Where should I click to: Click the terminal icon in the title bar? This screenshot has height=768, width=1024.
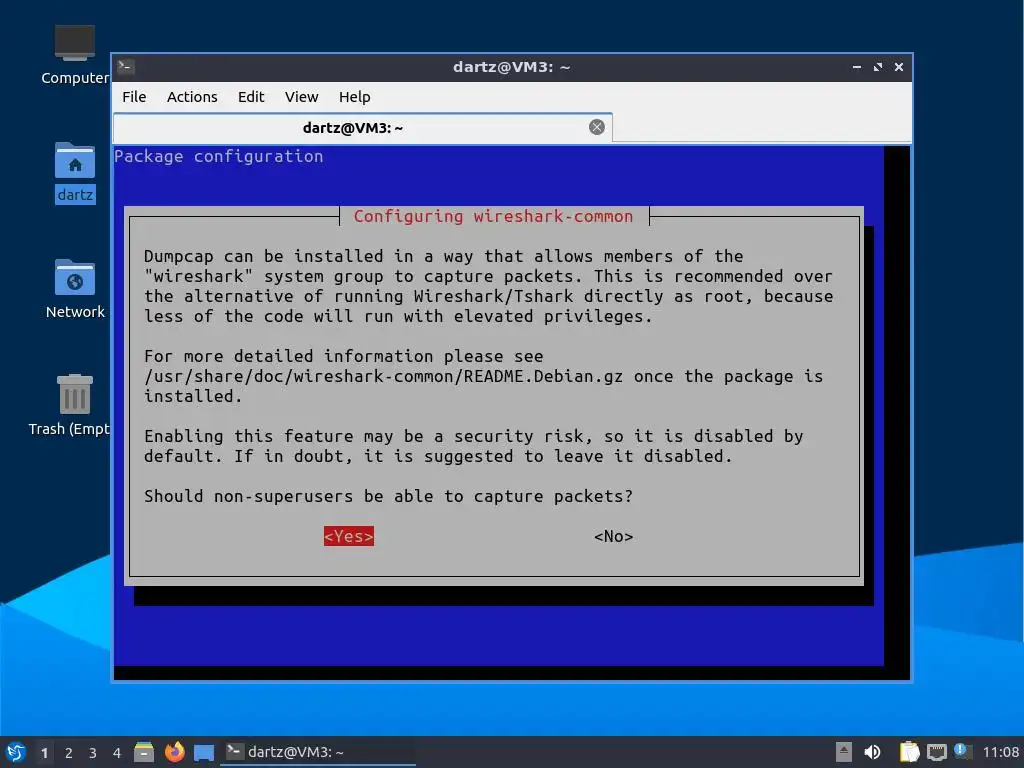tap(126, 67)
